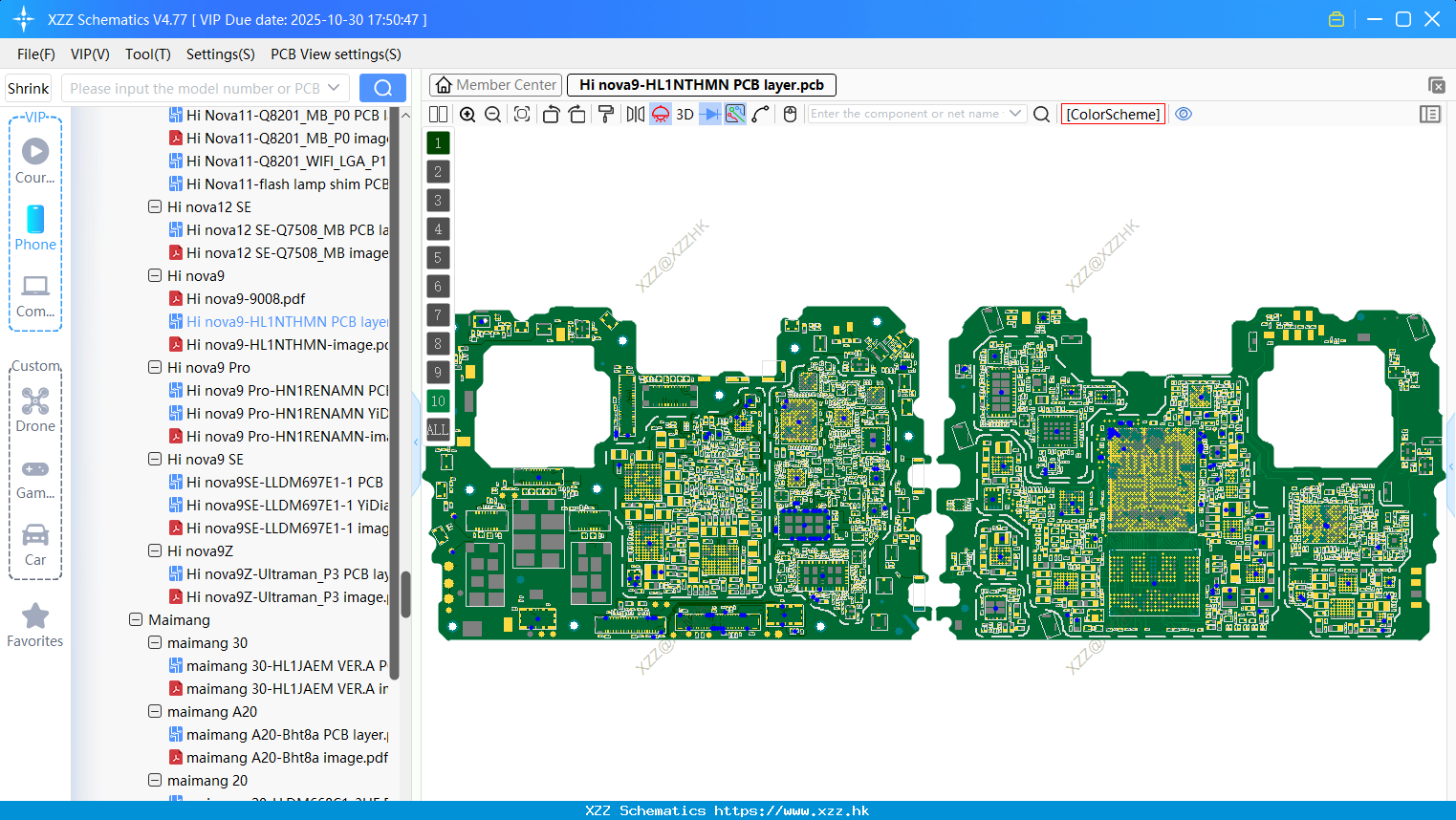Show PCB layer 5

pos(438,257)
